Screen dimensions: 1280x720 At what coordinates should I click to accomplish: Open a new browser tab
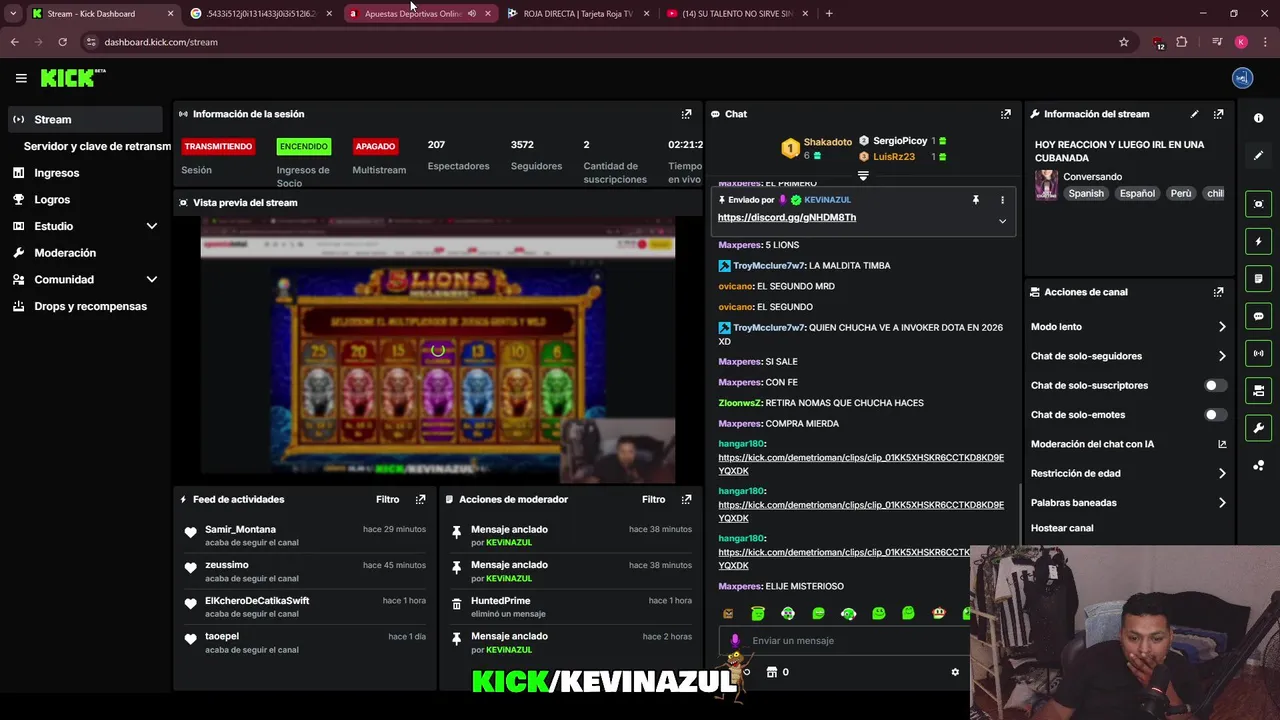(x=829, y=14)
